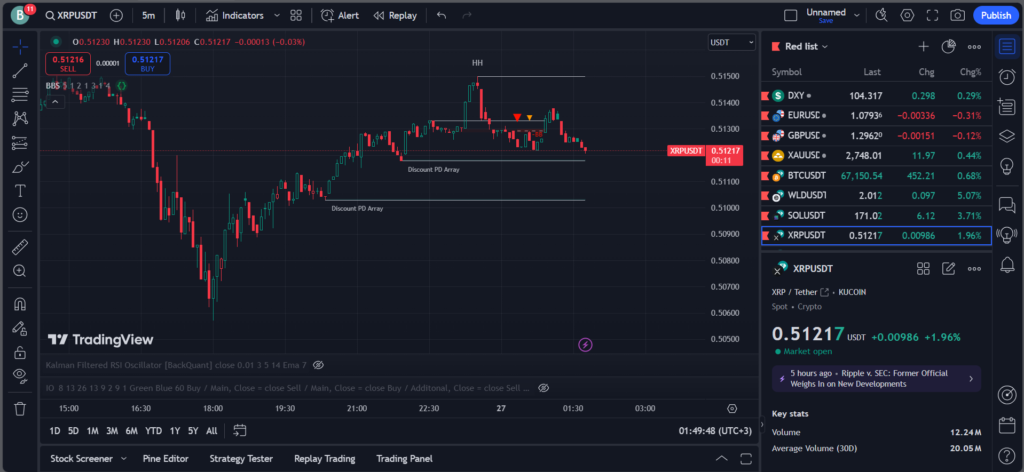Change the 5m chart interval
This screenshot has width=1024, height=472.
coord(148,15)
